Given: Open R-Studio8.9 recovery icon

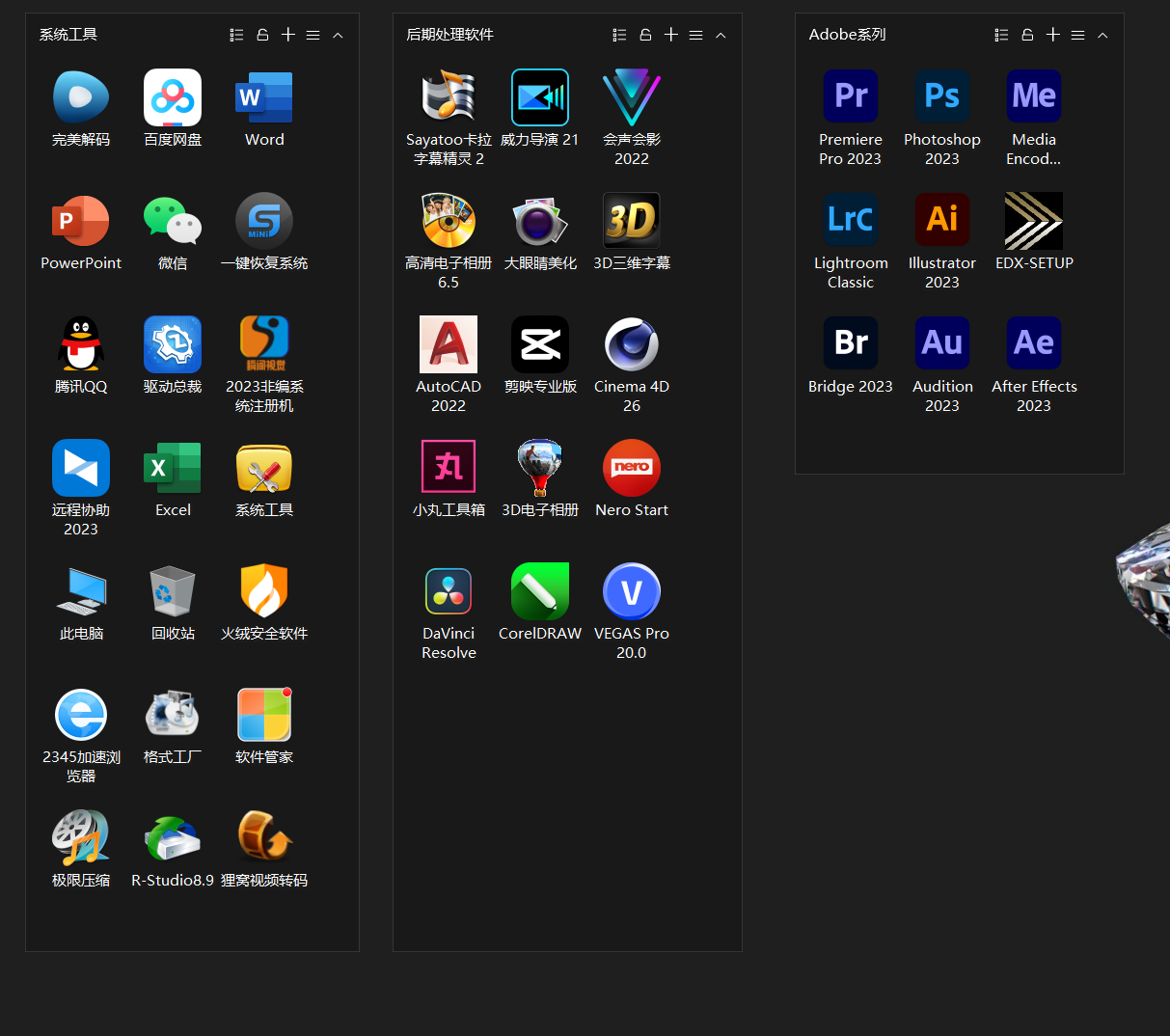Looking at the screenshot, I should 173,838.
